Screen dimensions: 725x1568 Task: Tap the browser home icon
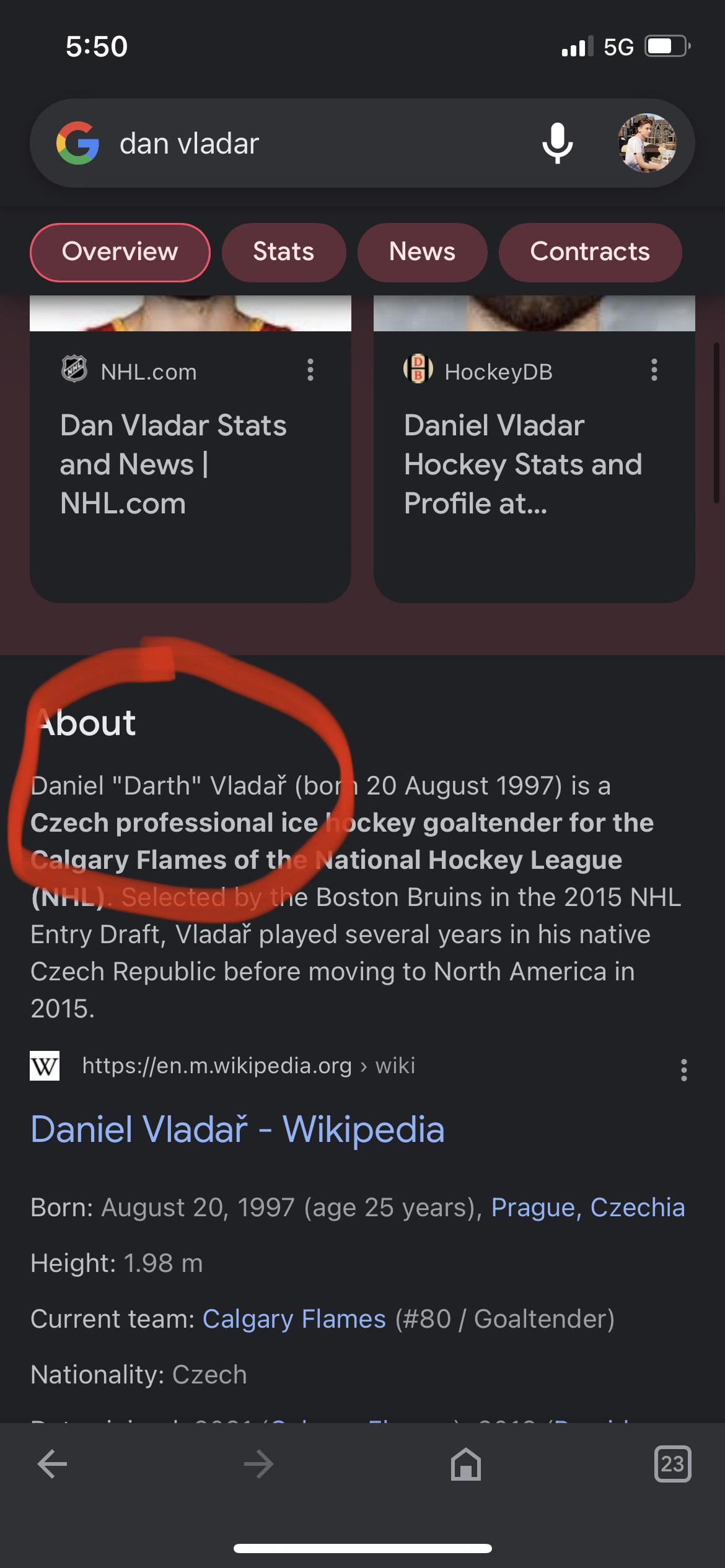466,1465
